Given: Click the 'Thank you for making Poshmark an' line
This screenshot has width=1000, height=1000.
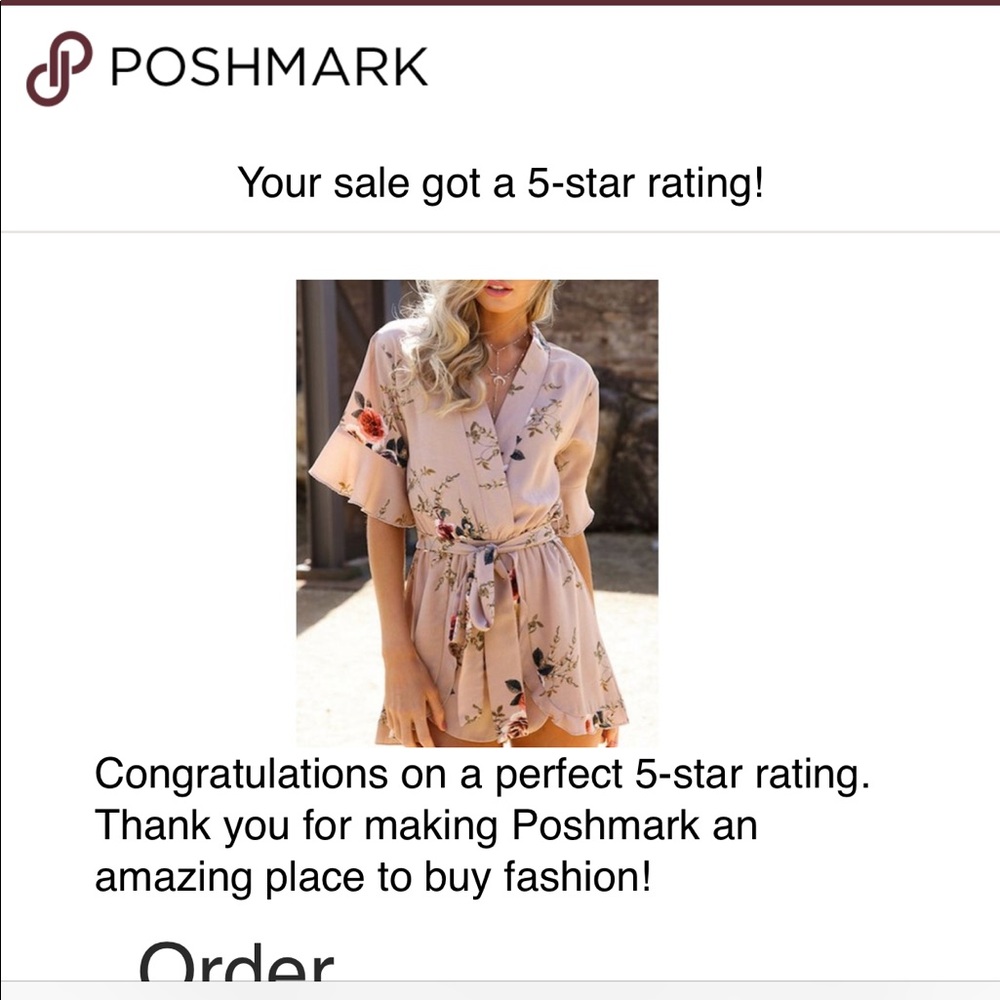Looking at the screenshot, I should coord(425,826).
